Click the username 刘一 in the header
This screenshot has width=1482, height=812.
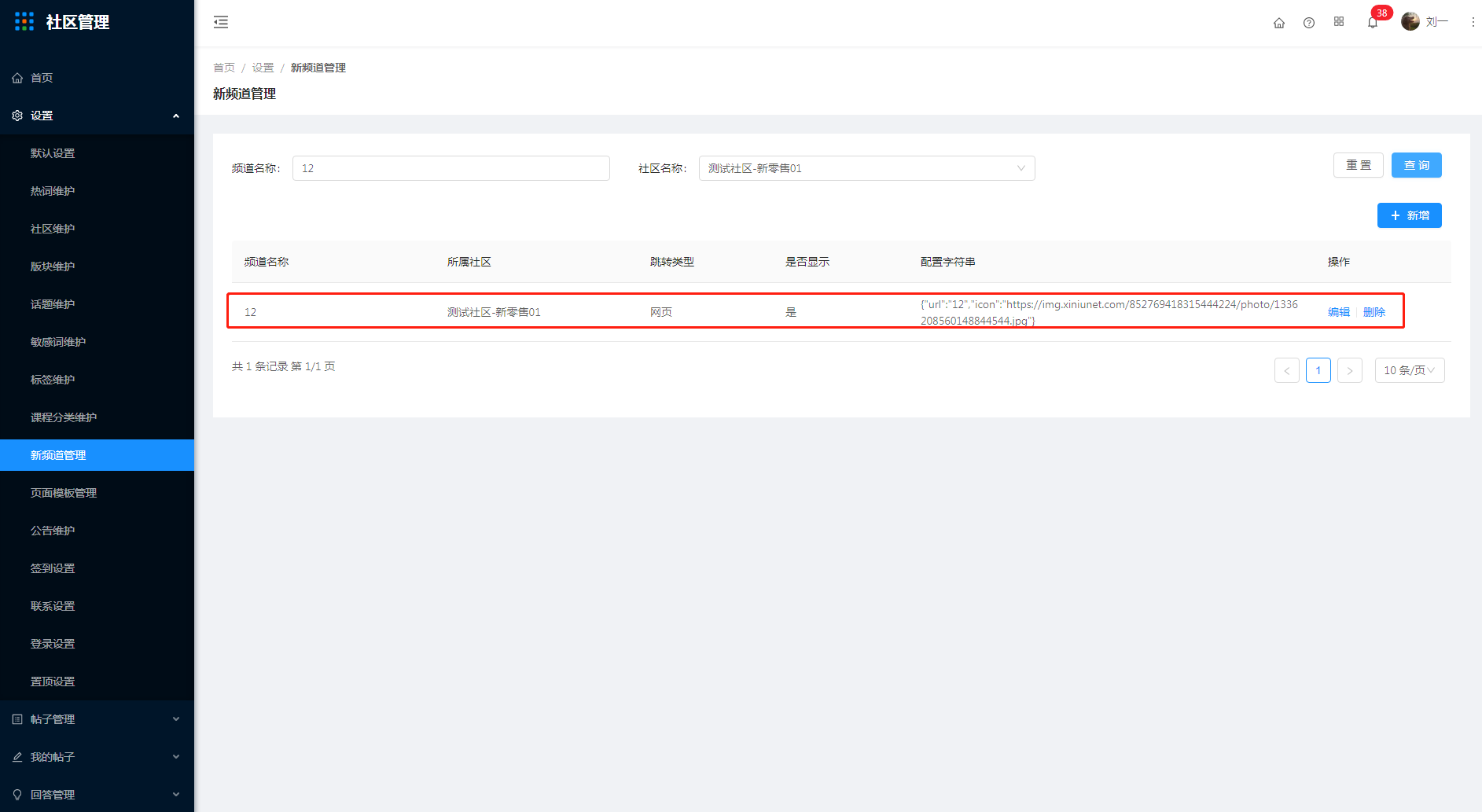(1437, 22)
